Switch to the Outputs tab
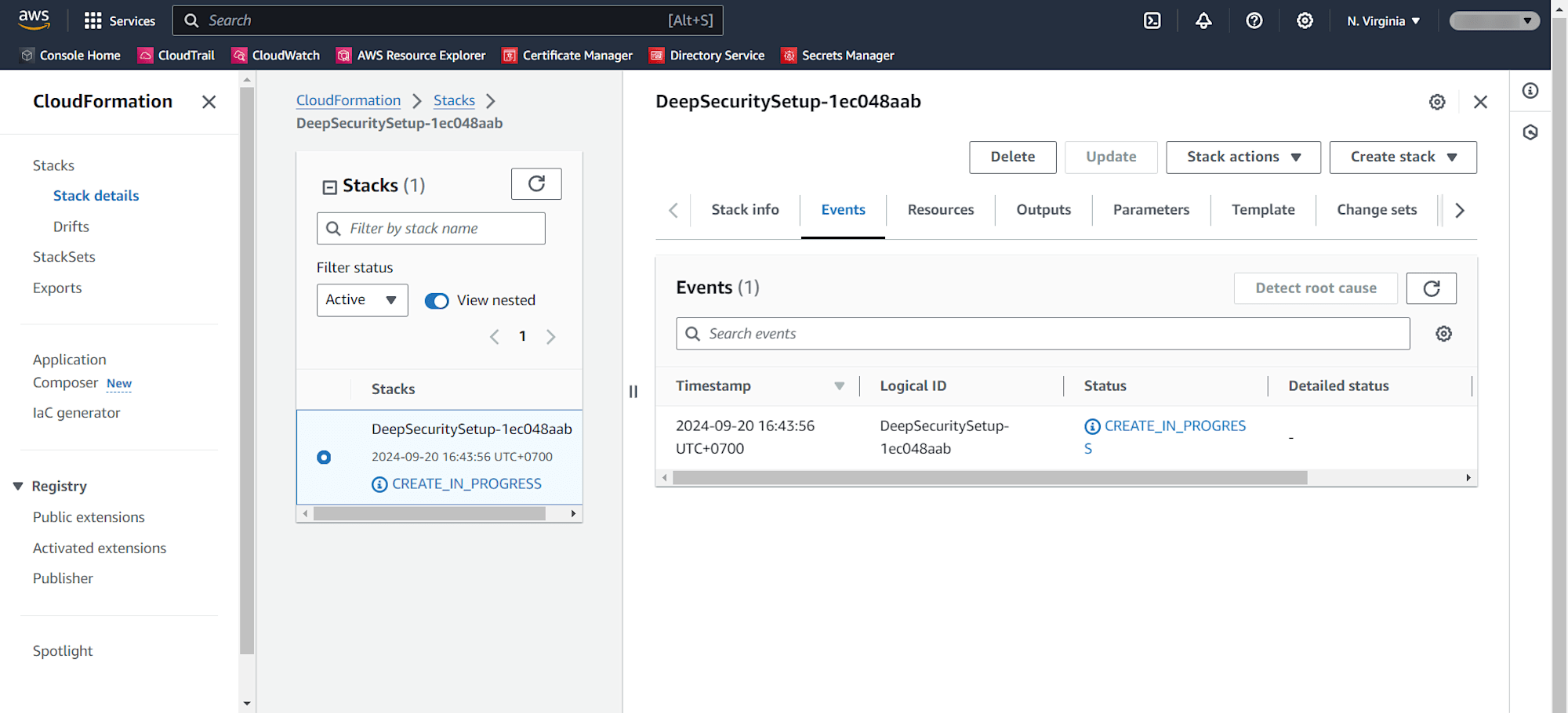1568x713 pixels. (1043, 210)
